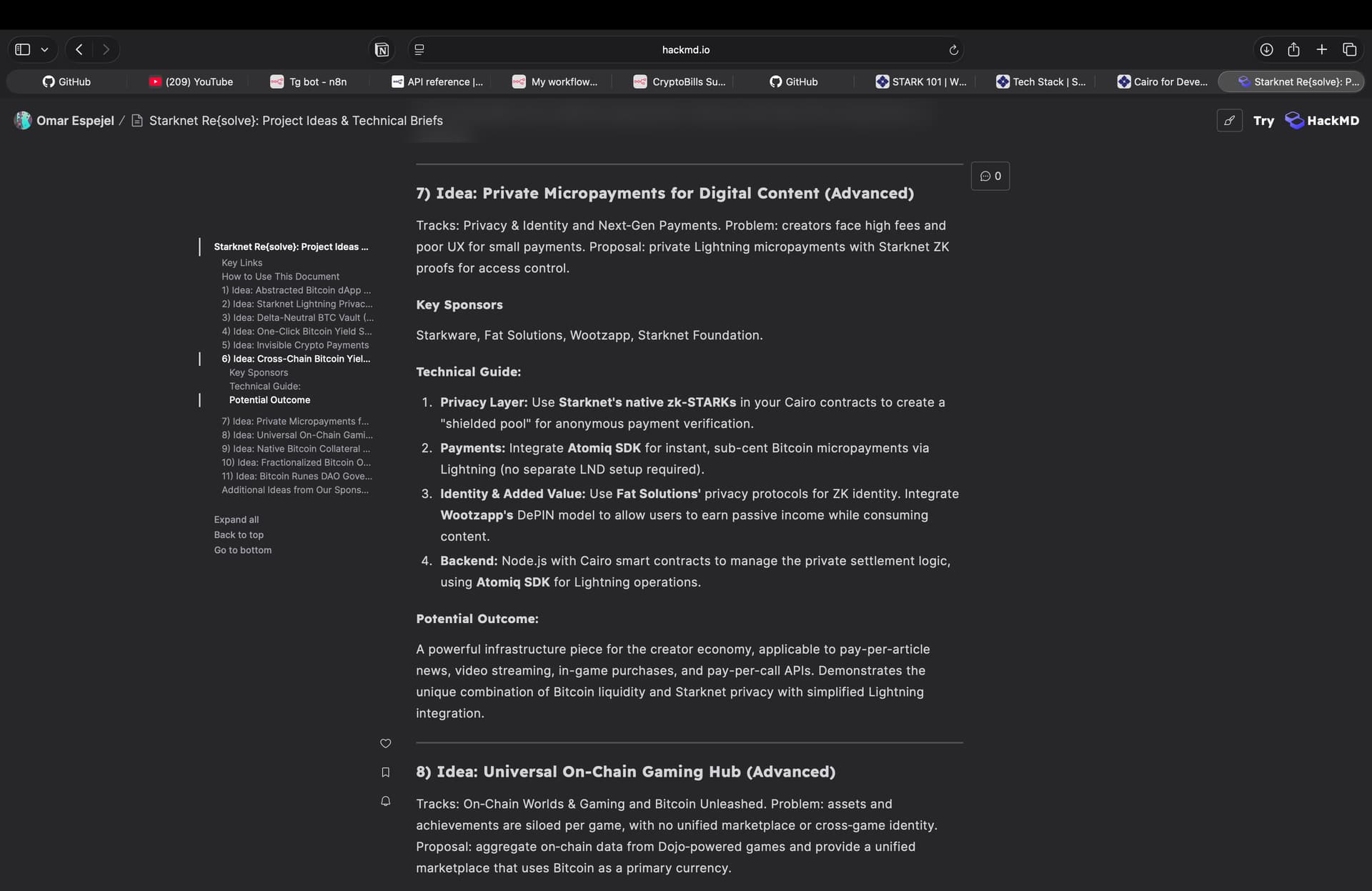Open Omar Espejel profile link

[74, 121]
